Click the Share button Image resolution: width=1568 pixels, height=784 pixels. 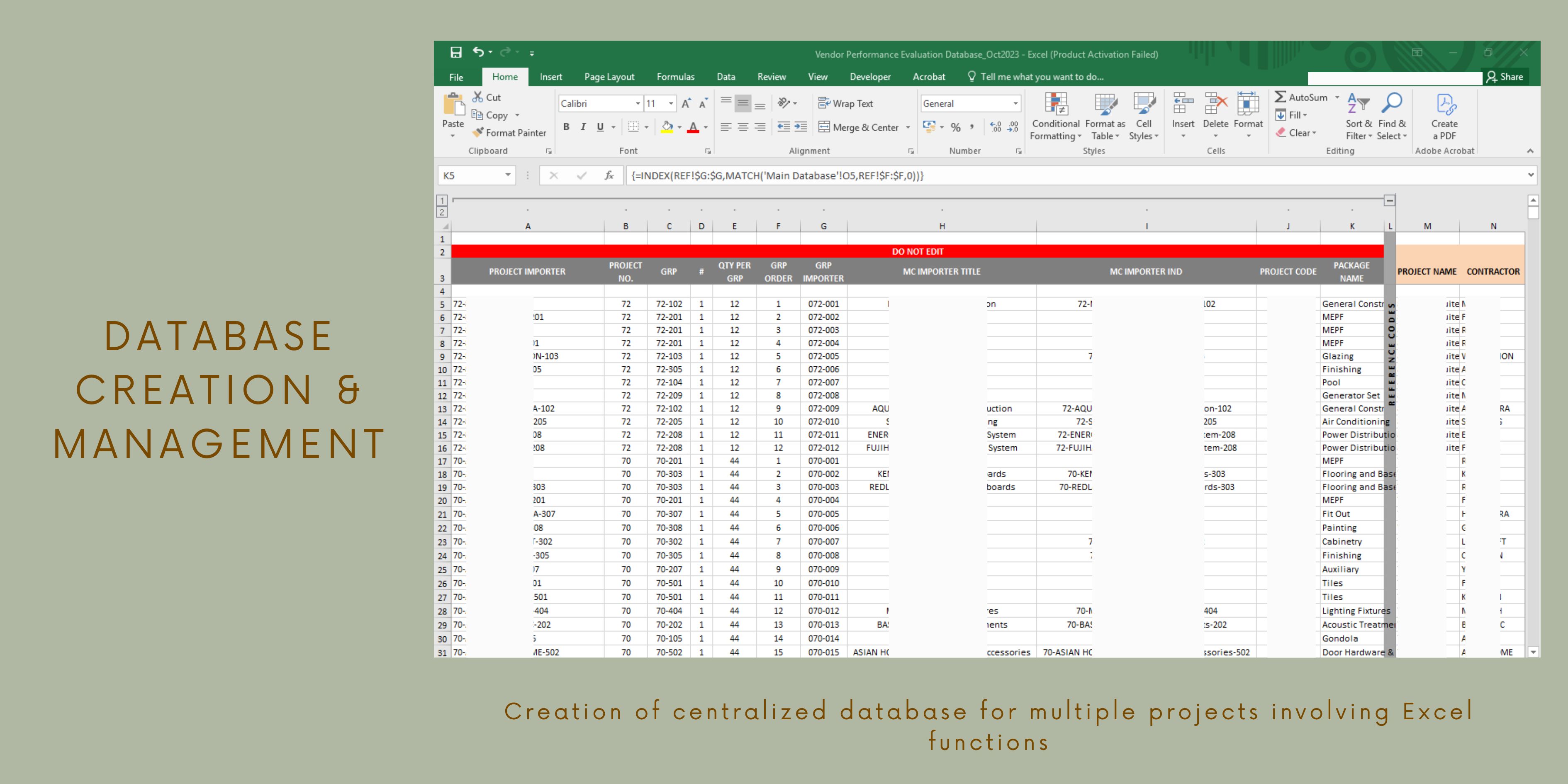[x=1505, y=77]
